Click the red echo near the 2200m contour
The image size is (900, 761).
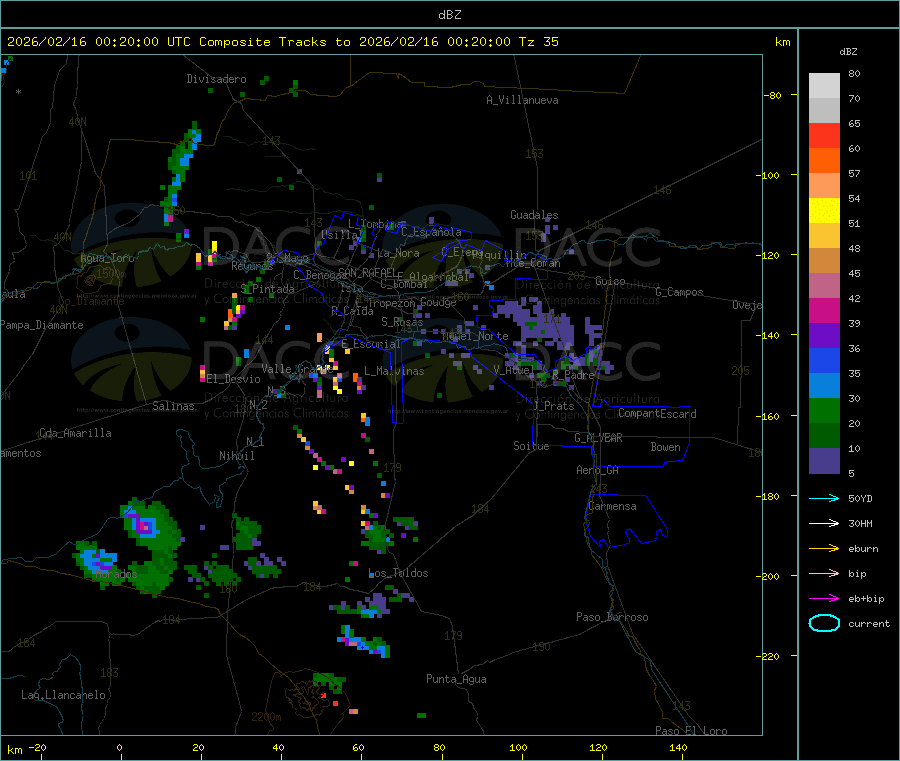pos(324,695)
